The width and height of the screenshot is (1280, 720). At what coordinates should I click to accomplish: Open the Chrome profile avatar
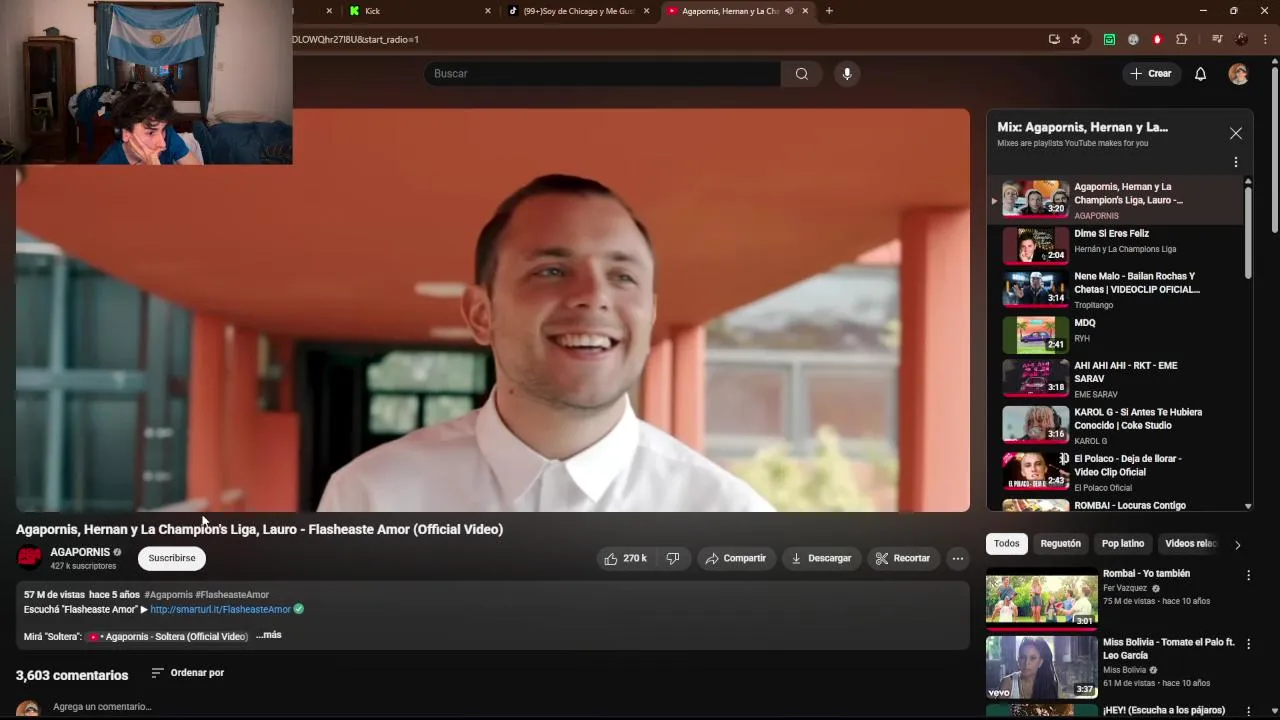[x=1241, y=39]
